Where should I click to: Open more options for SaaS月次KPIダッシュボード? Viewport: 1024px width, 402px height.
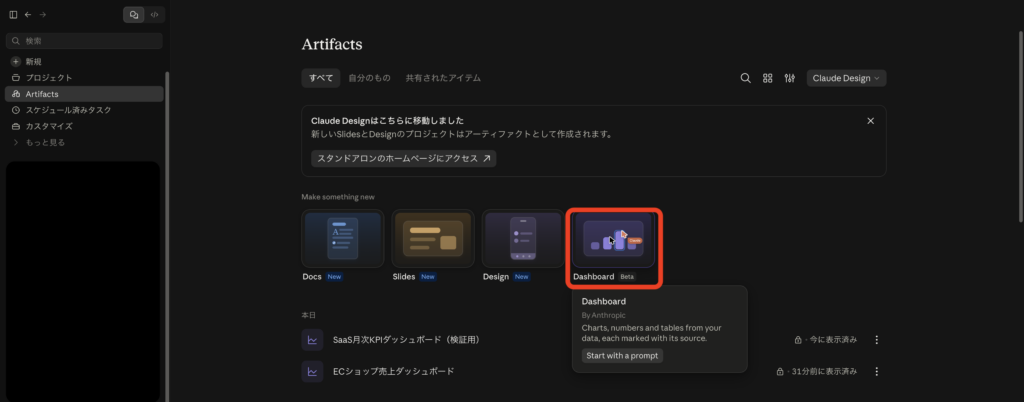[876, 340]
